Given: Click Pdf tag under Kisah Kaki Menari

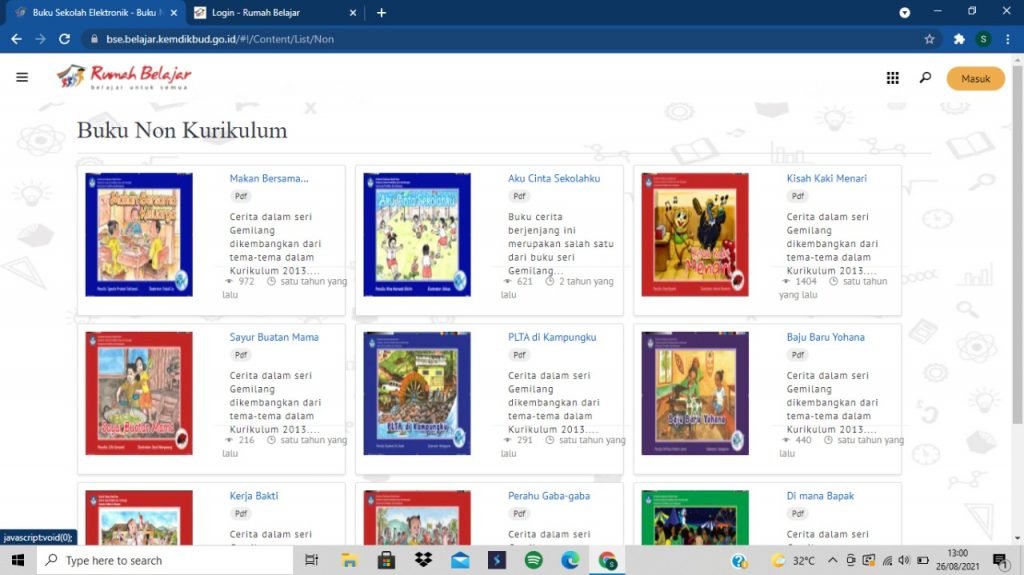Looking at the screenshot, I should pyautogui.click(x=797, y=196).
